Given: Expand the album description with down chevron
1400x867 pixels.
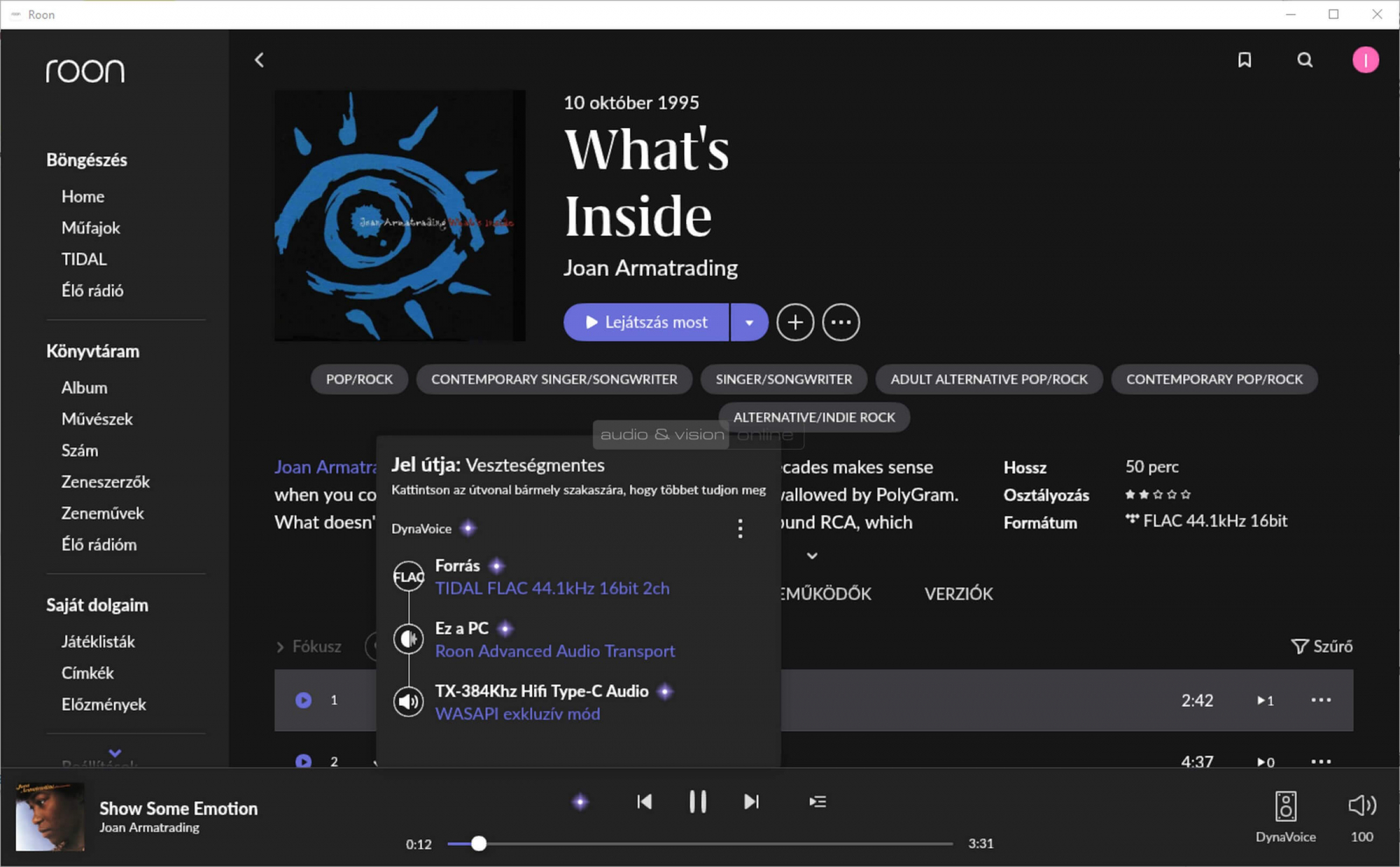Looking at the screenshot, I should click(x=812, y=556).
